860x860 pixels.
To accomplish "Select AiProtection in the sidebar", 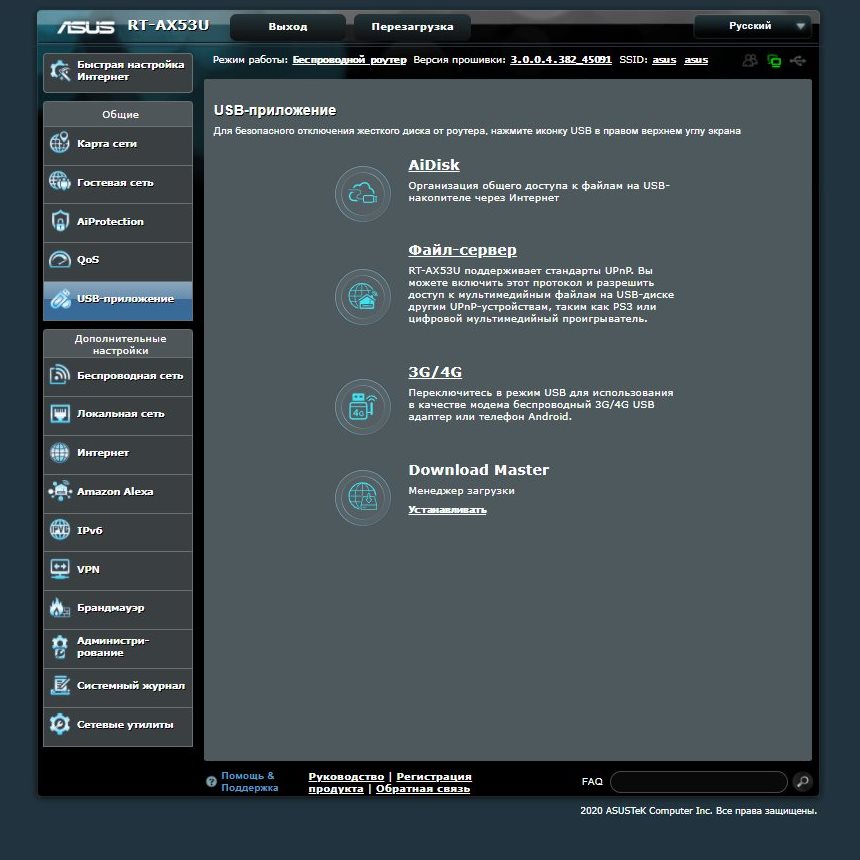I will (118, 223).
